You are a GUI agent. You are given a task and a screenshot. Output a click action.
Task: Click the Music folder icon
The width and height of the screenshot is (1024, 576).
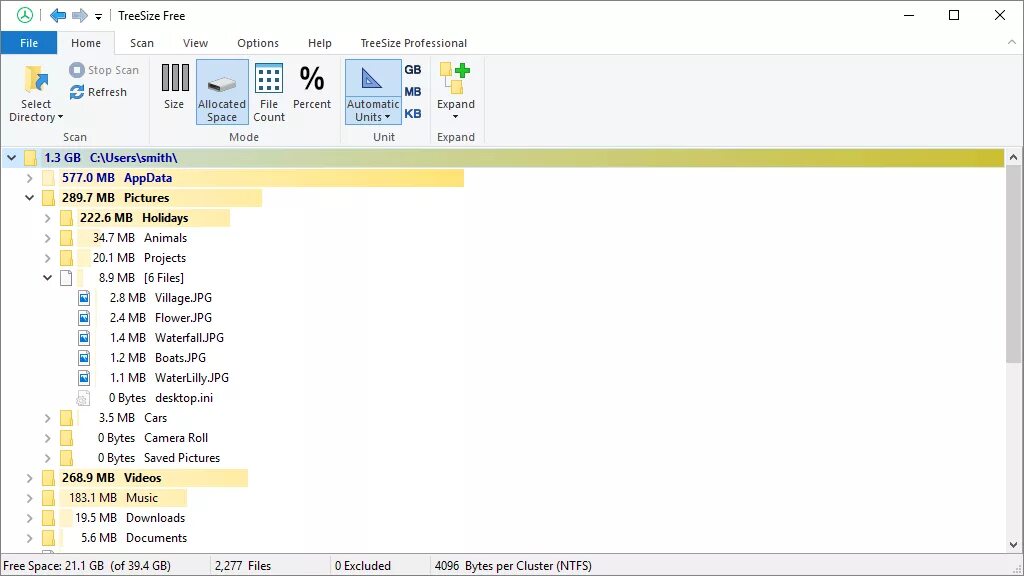click(48, 498)
